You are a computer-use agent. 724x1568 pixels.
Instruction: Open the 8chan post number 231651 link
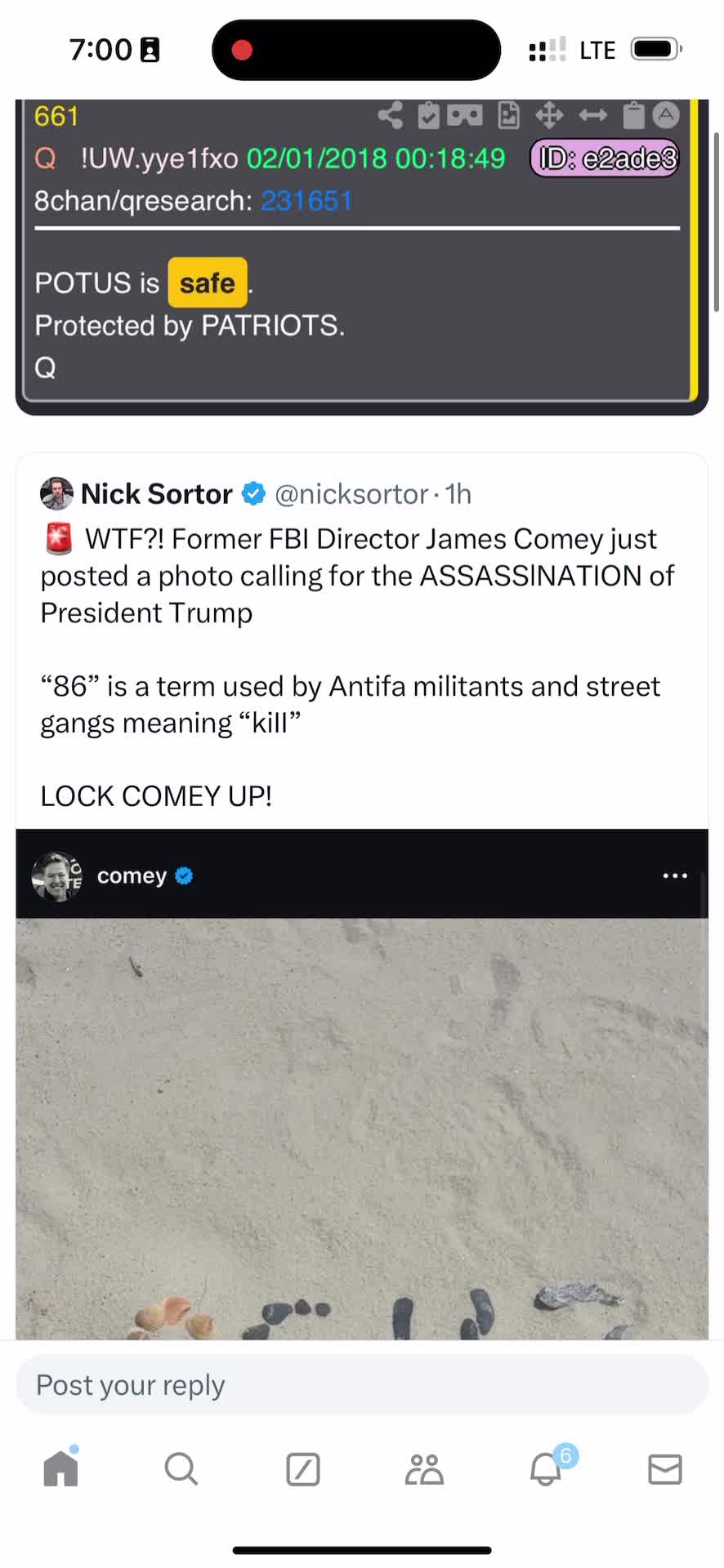coord(306,201)
